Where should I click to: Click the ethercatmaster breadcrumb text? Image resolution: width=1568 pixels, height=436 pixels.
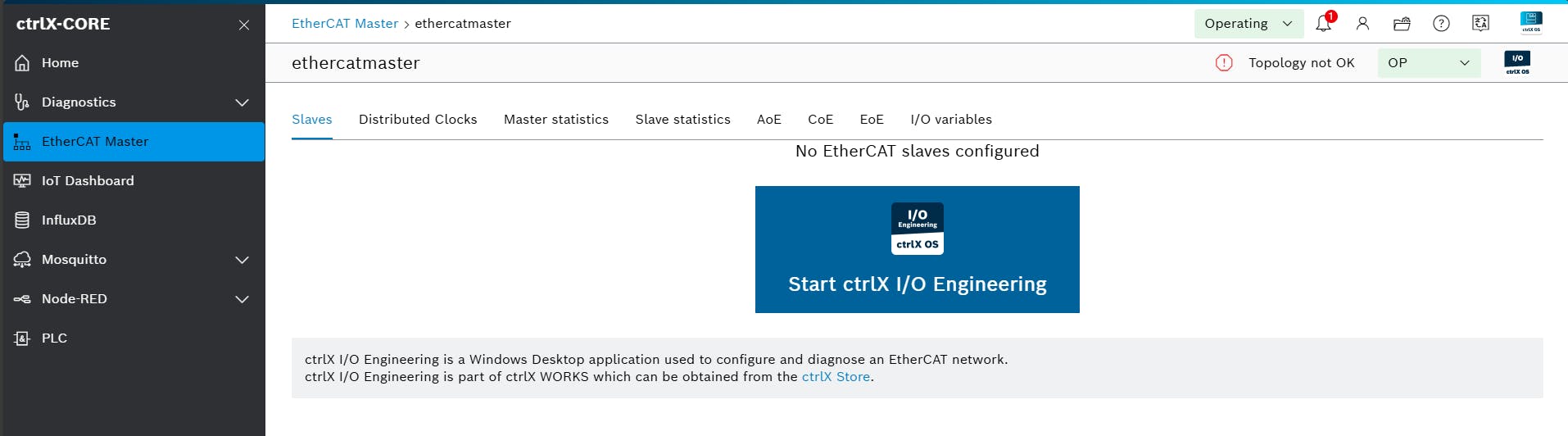tap(463, 24)
